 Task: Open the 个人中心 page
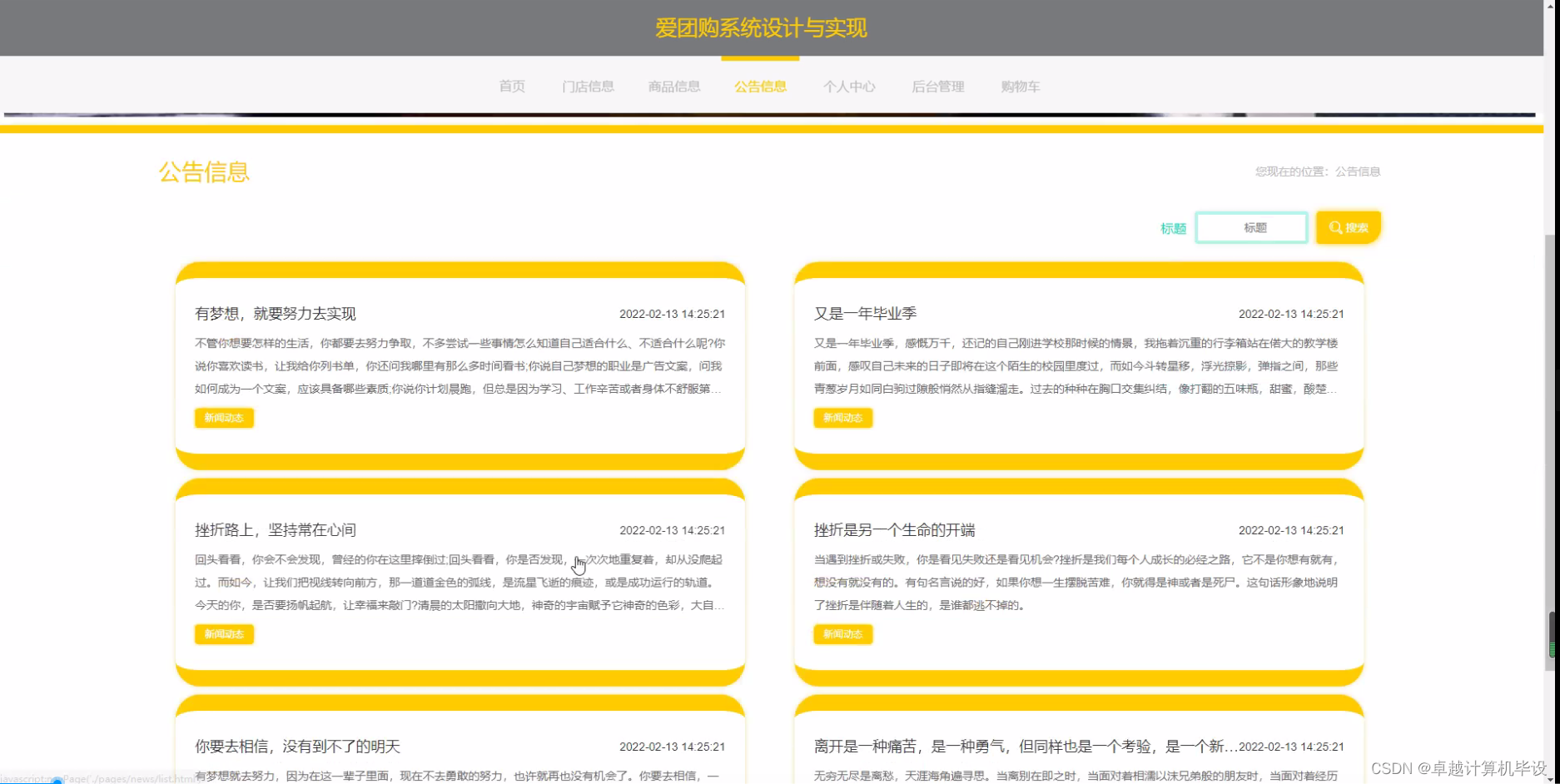850,87
